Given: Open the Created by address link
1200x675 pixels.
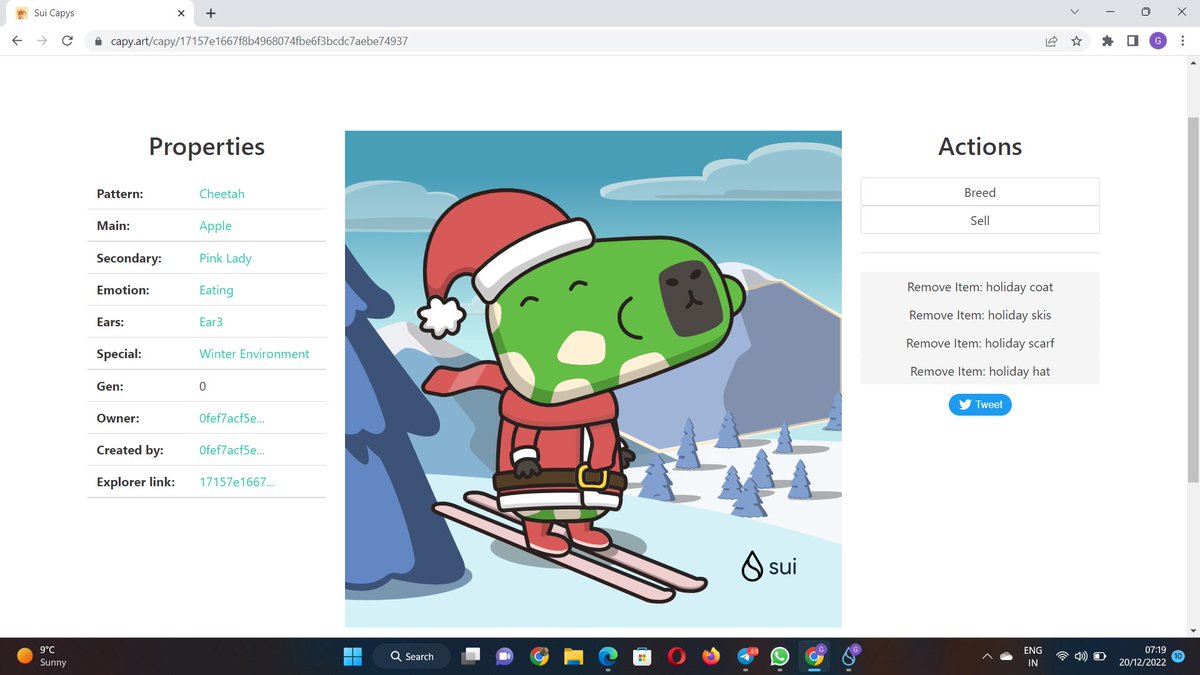Looking at the screenshot, I should pos(232,450).
